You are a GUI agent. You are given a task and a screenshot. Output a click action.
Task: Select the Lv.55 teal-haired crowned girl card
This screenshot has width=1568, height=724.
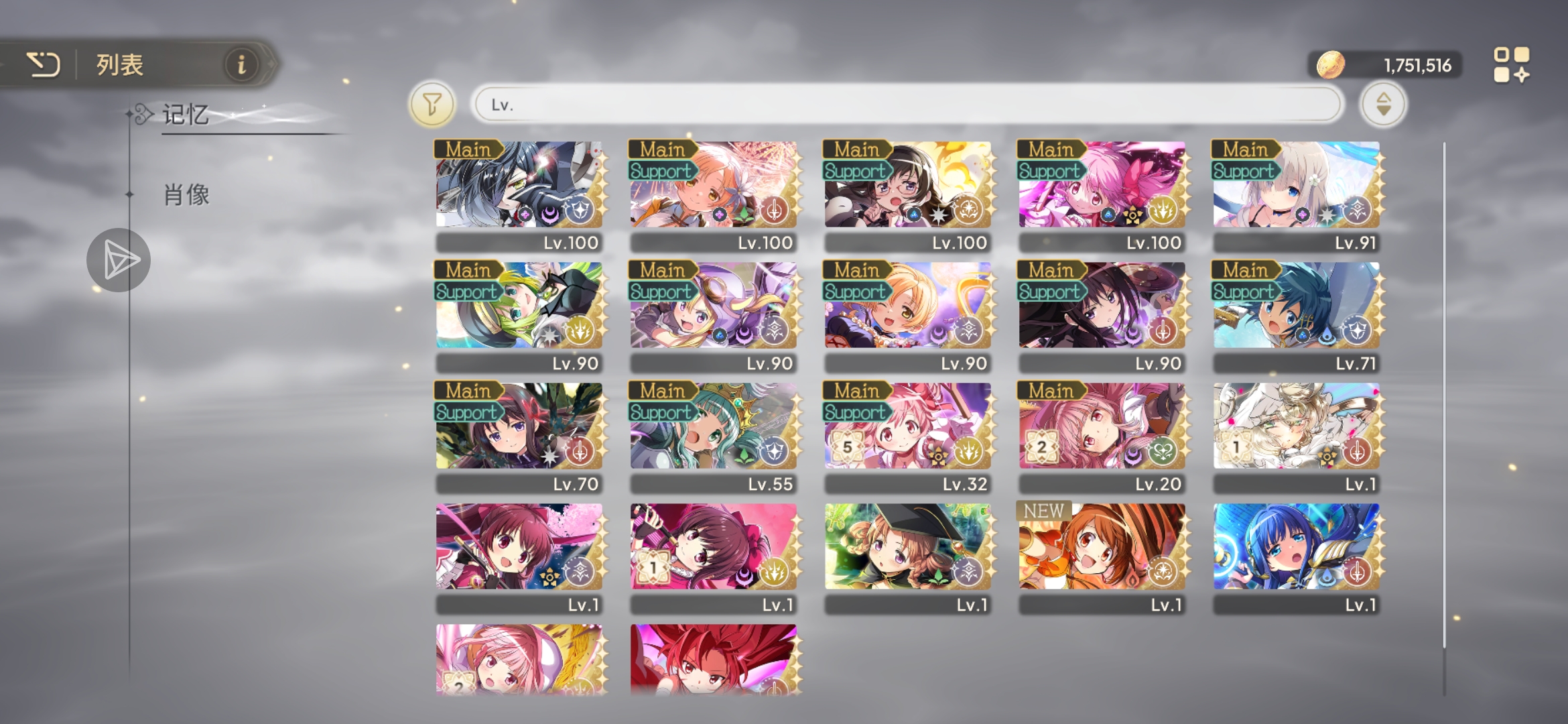pos(713,438)
